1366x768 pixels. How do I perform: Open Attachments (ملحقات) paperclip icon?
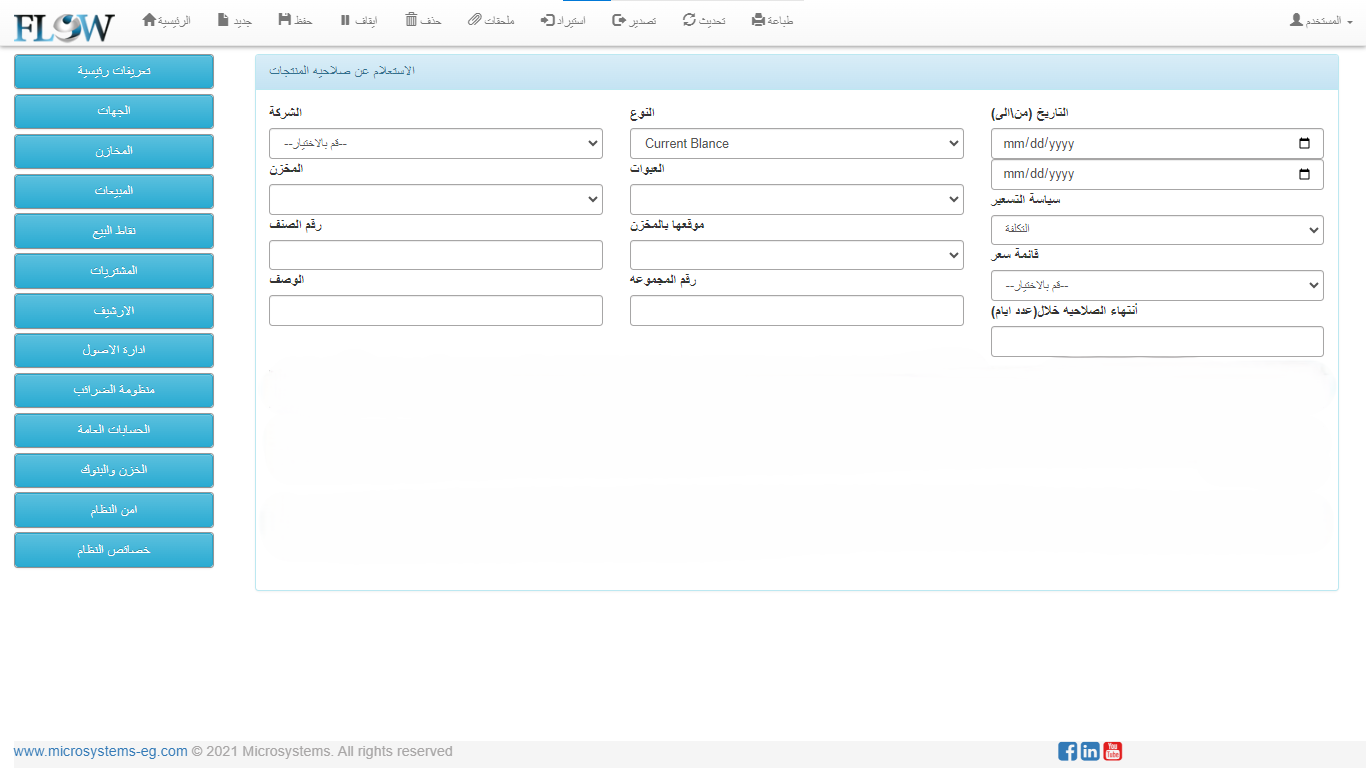pyautogui.click(x=475, y=20)
